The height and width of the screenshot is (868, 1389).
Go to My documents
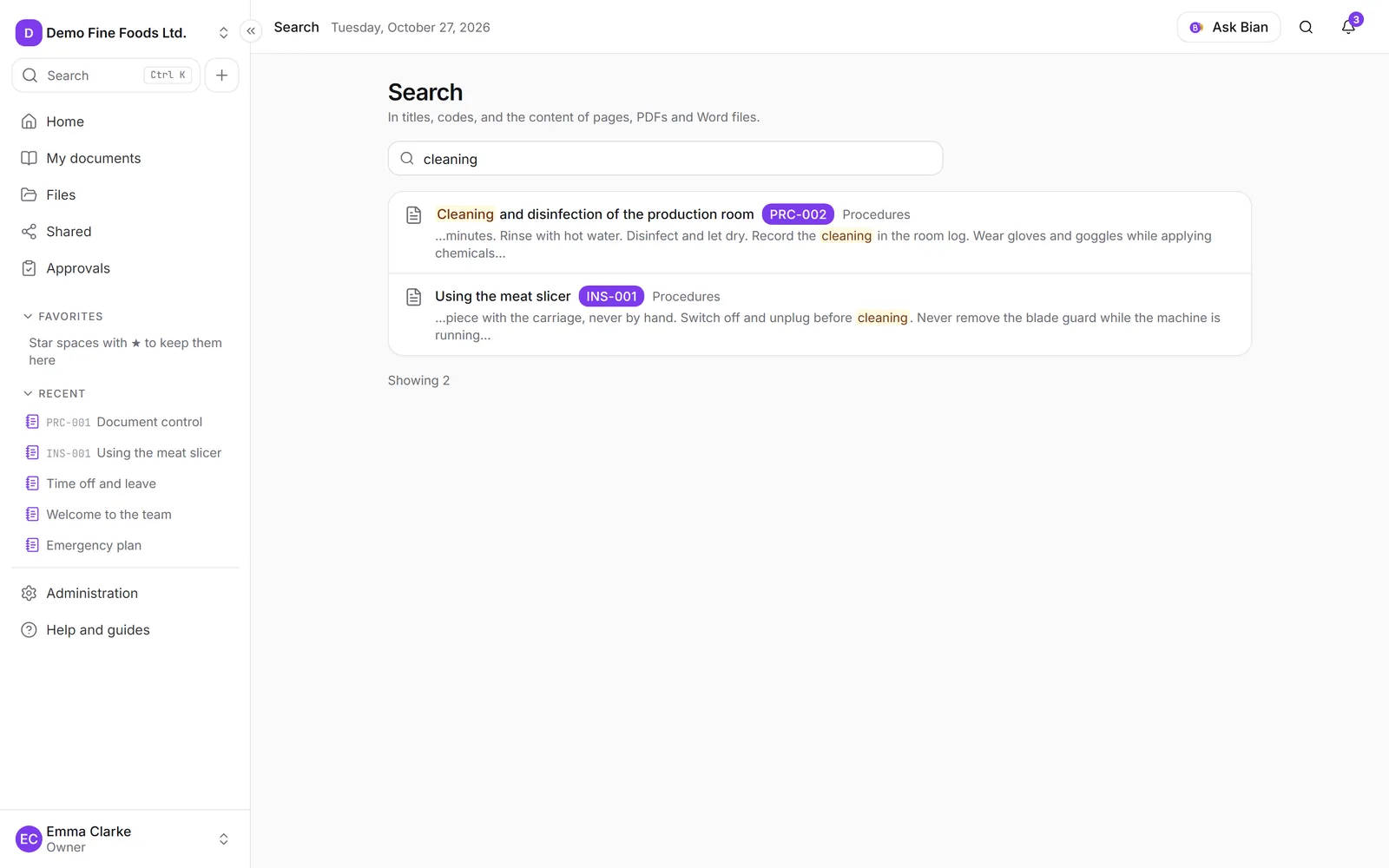(x=125, y=158)
